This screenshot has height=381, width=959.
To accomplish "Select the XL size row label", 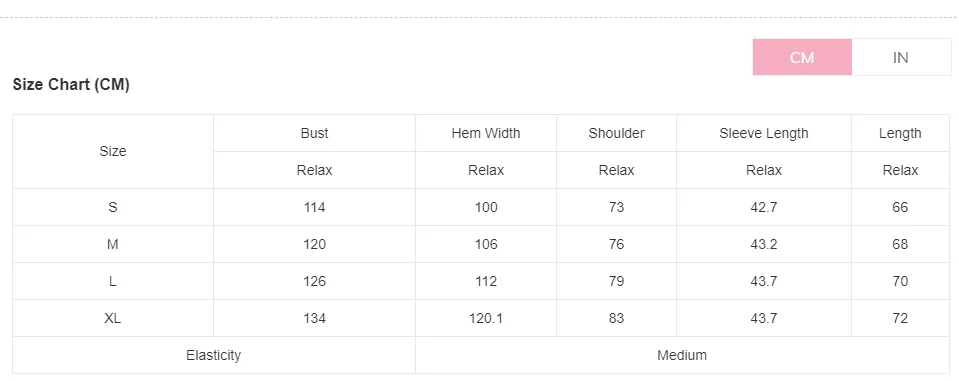I will click(113, 318).
